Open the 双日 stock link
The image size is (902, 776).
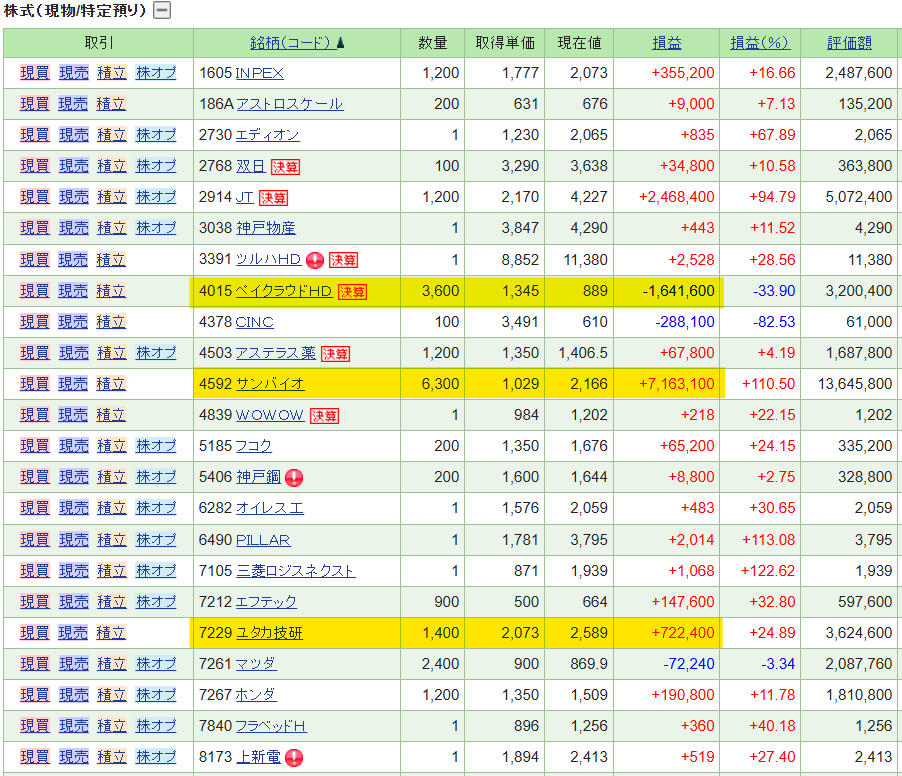[x=251, y=166]
